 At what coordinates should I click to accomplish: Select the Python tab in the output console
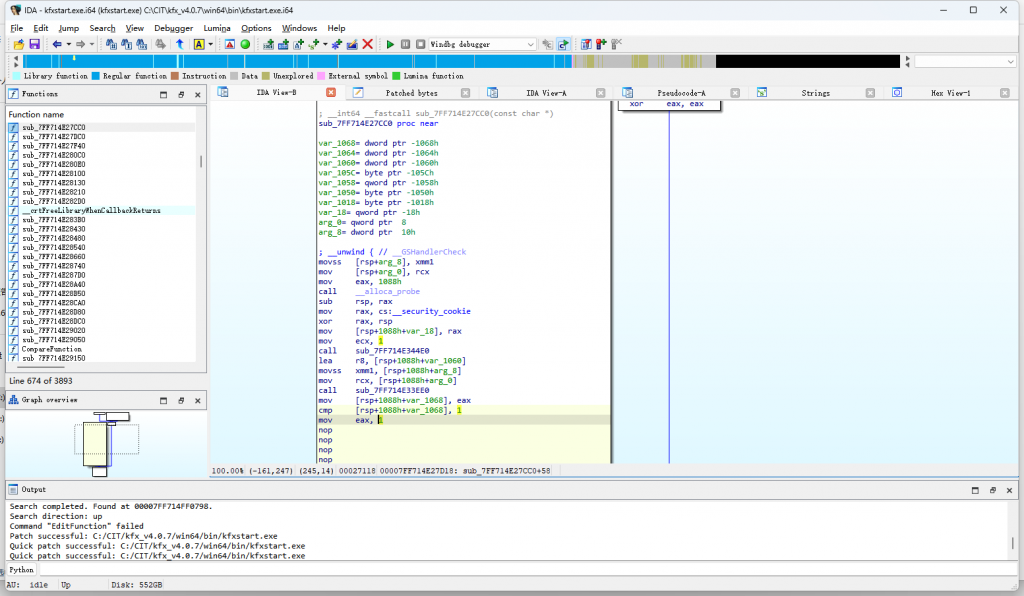tap(24, 570)
